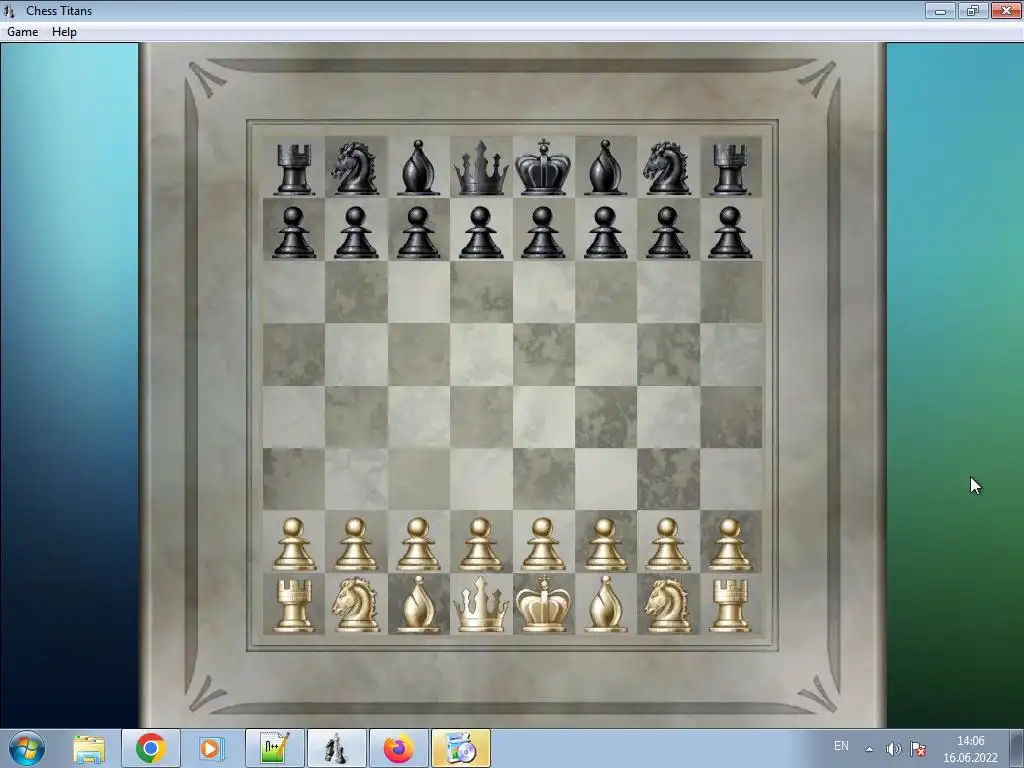
Task: Click the black pawn on b7
Action: [x=356, y=232]
